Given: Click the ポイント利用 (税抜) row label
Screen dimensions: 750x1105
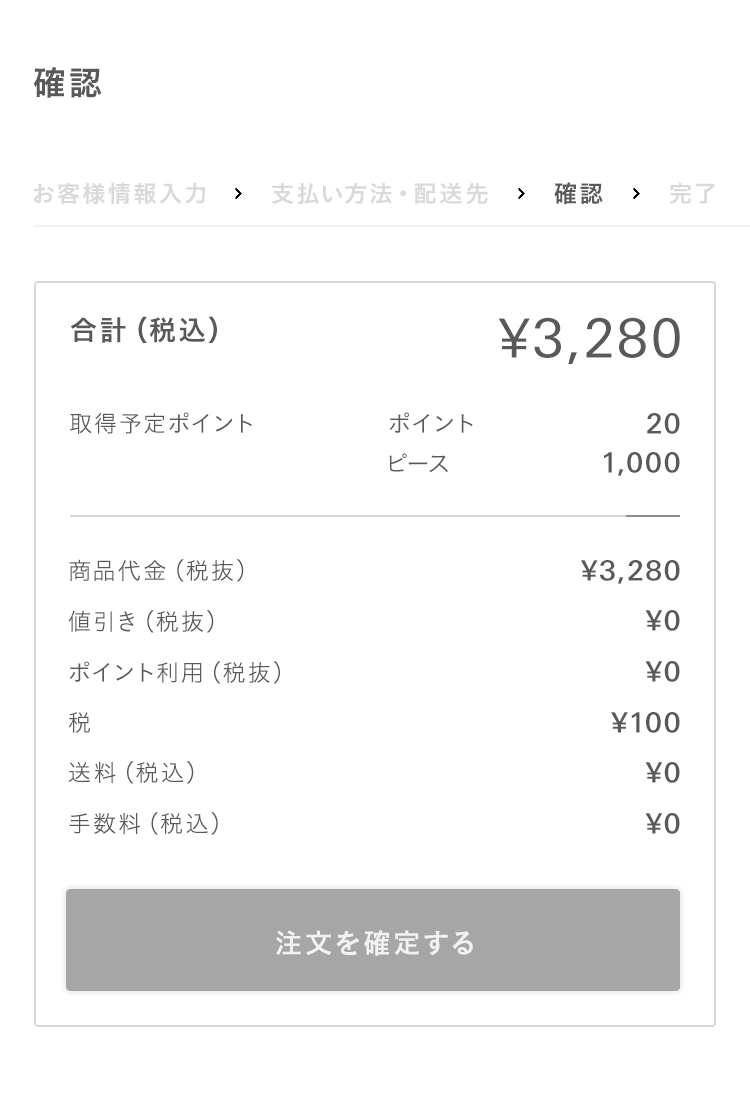Looking at the screenshot, I should 176,672.
